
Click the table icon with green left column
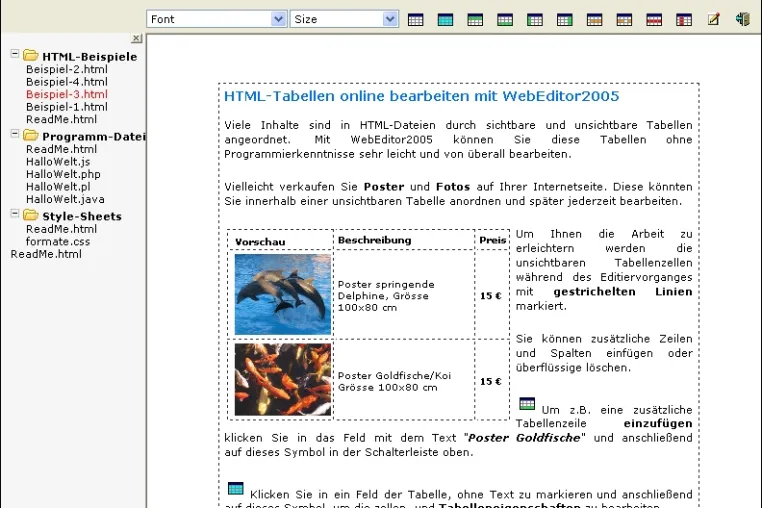click(x=535, y=19)
